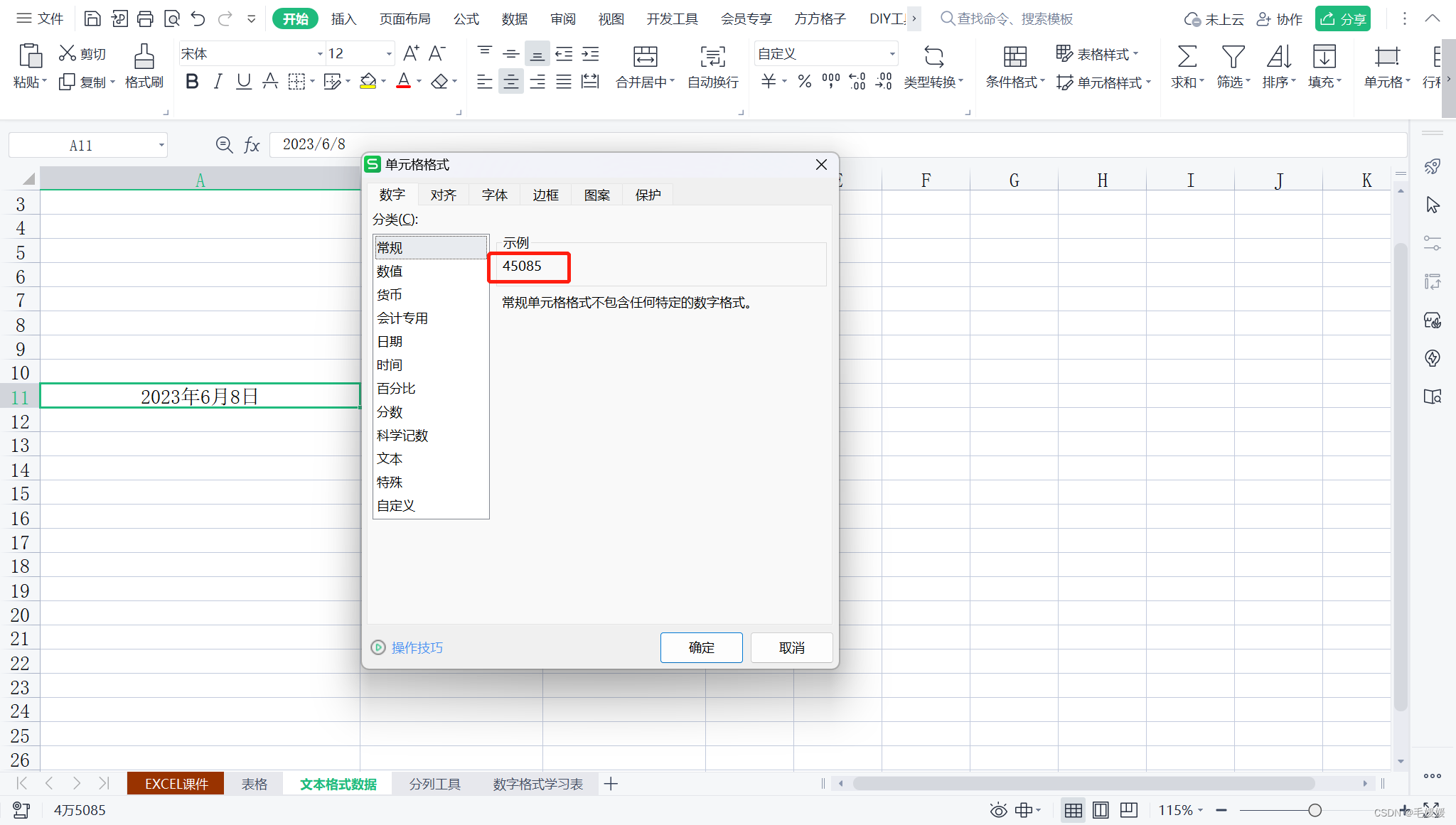Image resolution: width=1456 pixels, height=825 pixels.
Task: Click the 确定 button
Action: [x=701, y=647]
